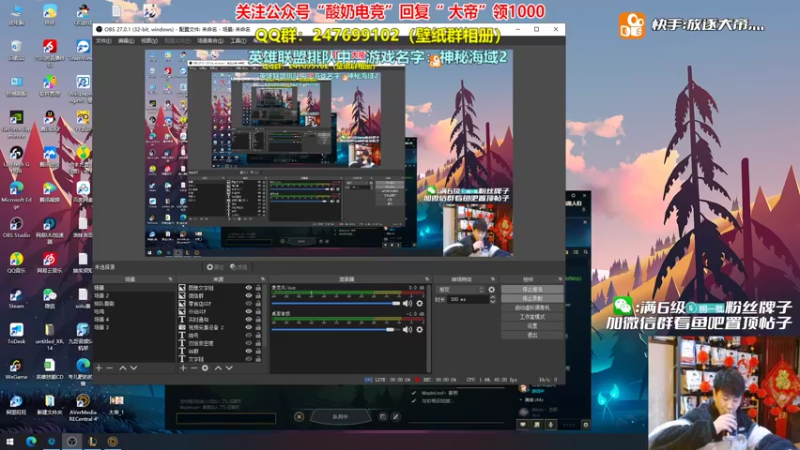The height and width of the screenshot is (450, 800).
Task: Add a new source with the plus icon in the Sources panel
Action: (x=183, y=368)
